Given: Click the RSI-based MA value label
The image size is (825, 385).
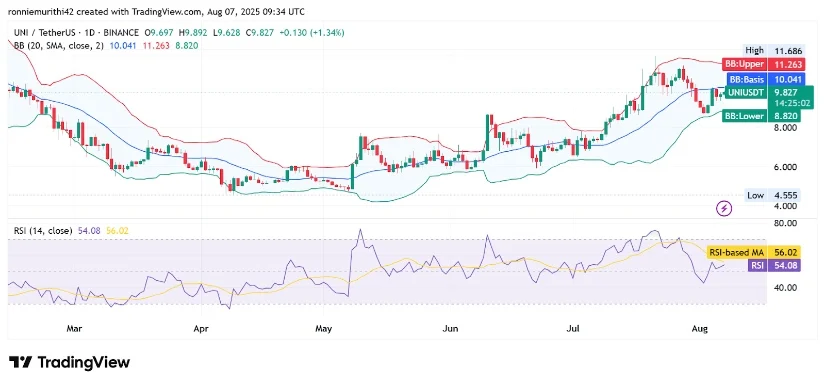Looking at the screenshot, I should point(753,252).
